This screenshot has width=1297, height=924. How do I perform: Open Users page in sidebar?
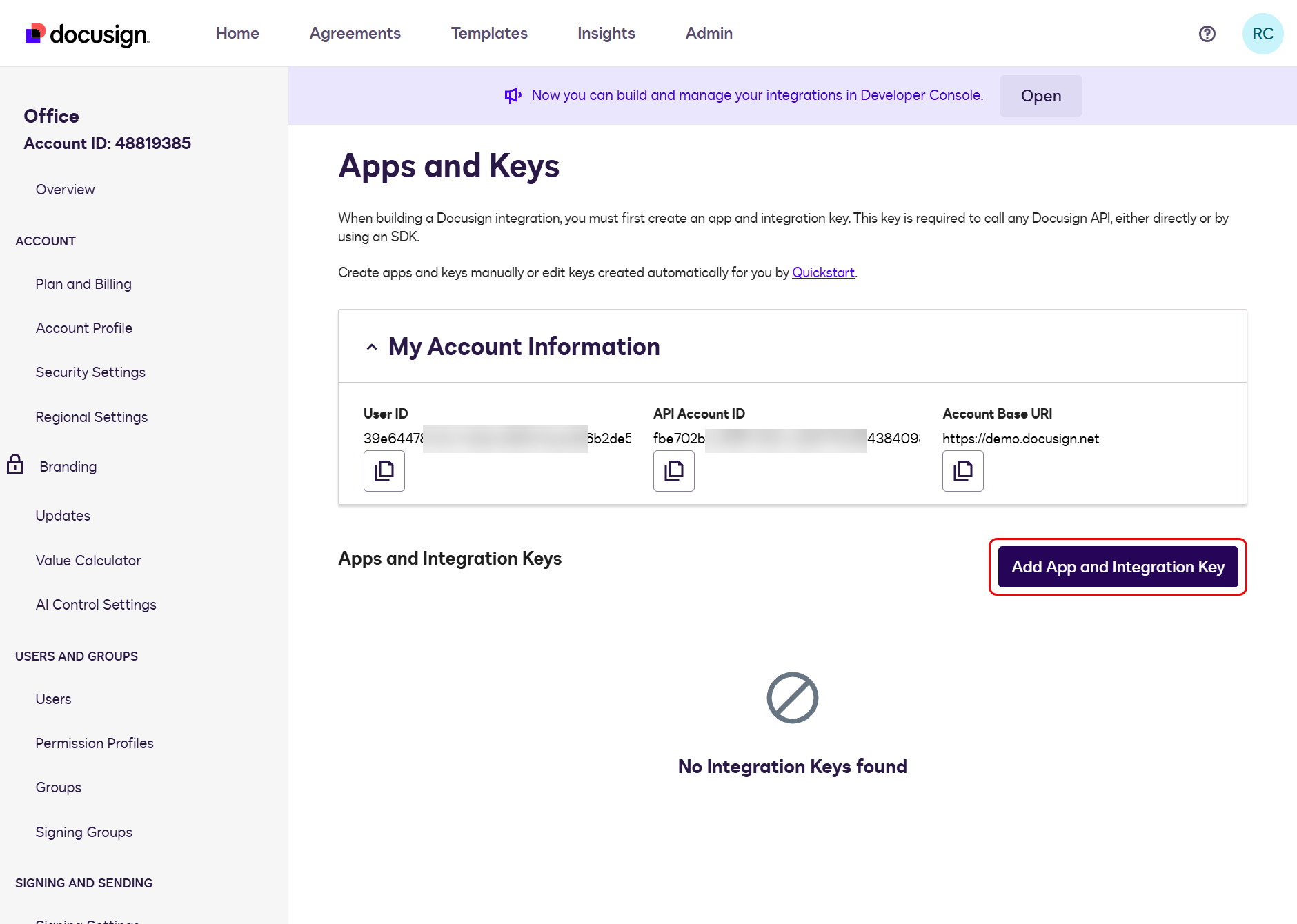coord(53,699)
